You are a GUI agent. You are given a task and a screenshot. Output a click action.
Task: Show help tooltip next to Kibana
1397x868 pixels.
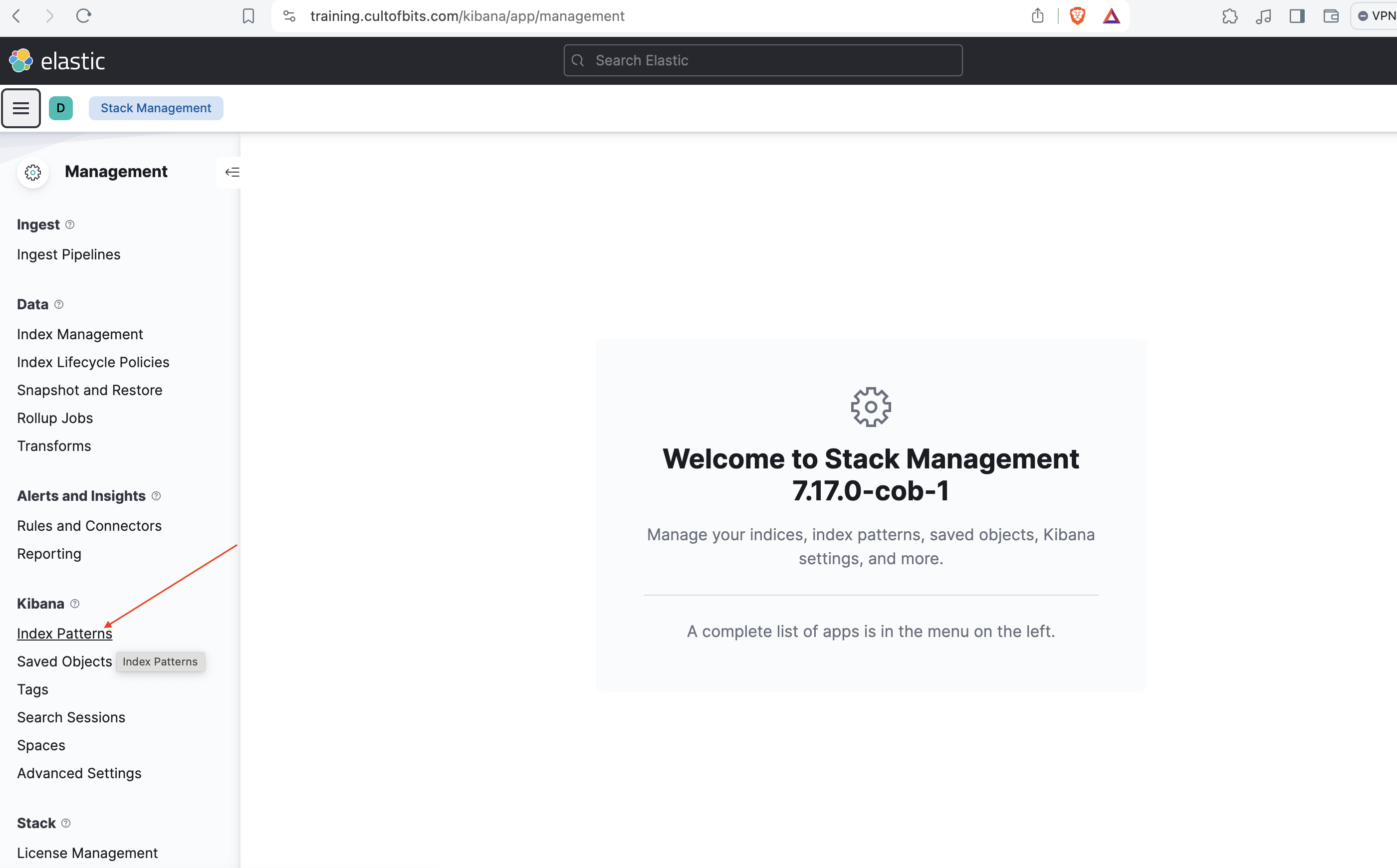[x=75, y=604]
